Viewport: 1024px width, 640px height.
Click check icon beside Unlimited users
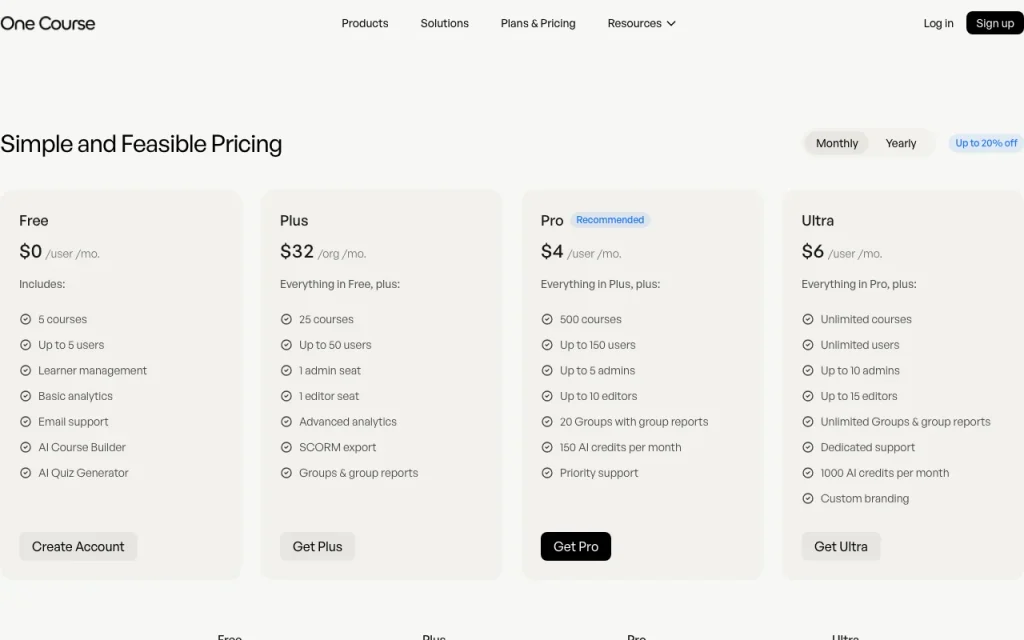[808, 345]
